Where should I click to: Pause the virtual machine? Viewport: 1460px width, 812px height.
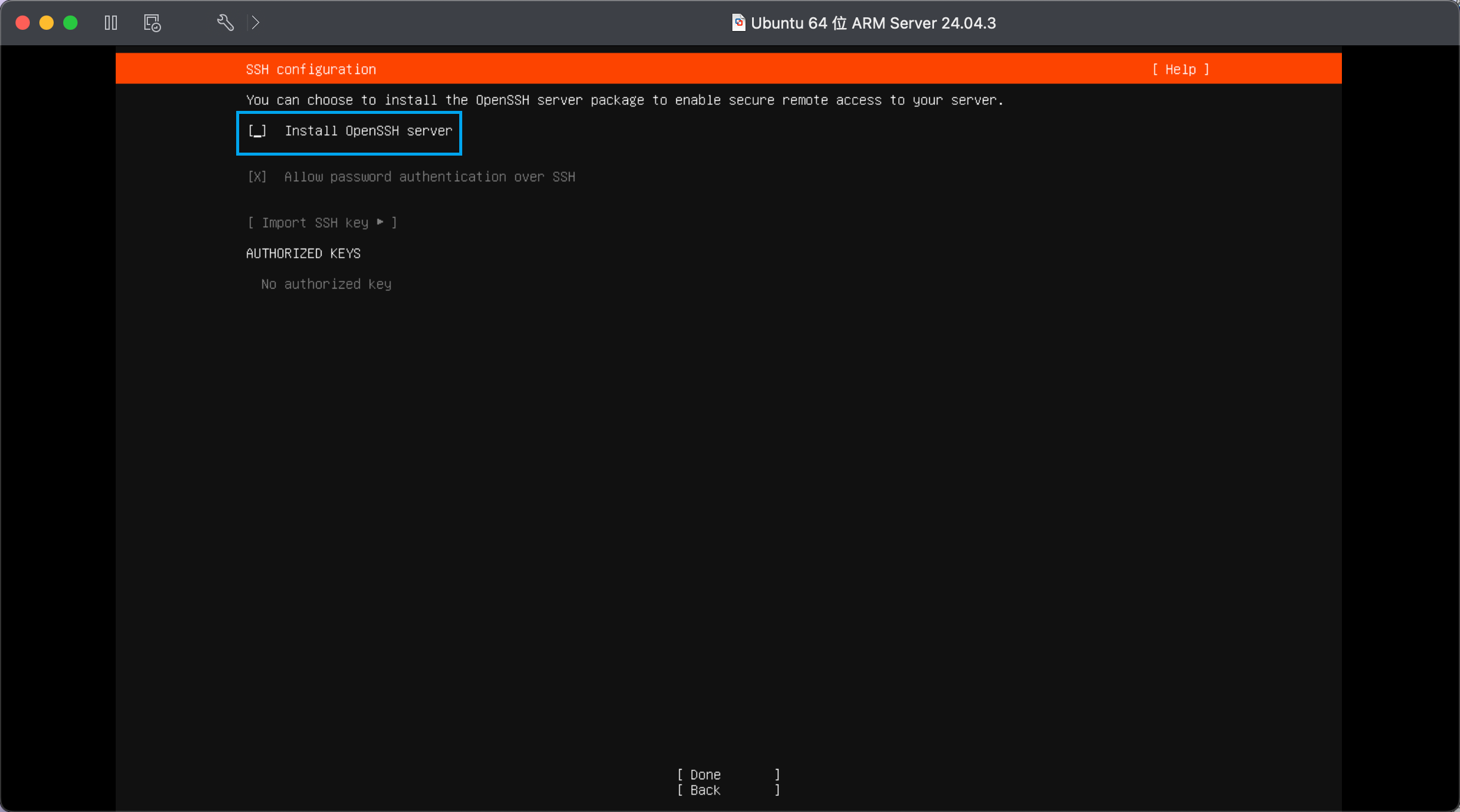[x=111, y=23]
